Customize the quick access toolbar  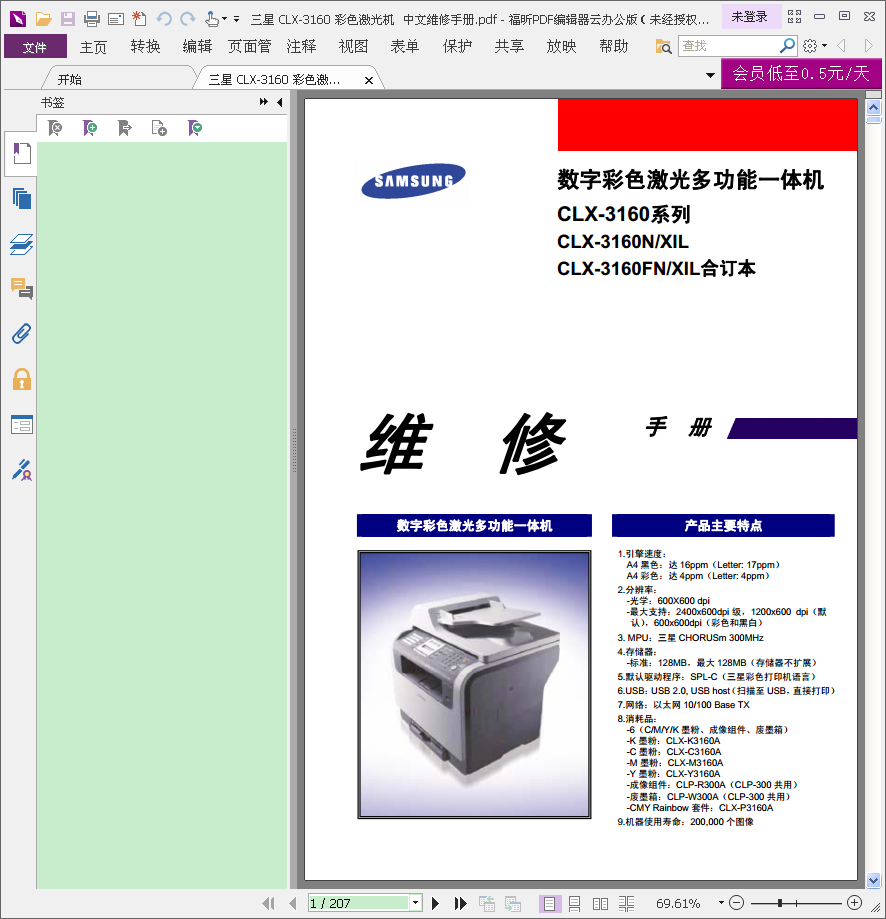236,19
